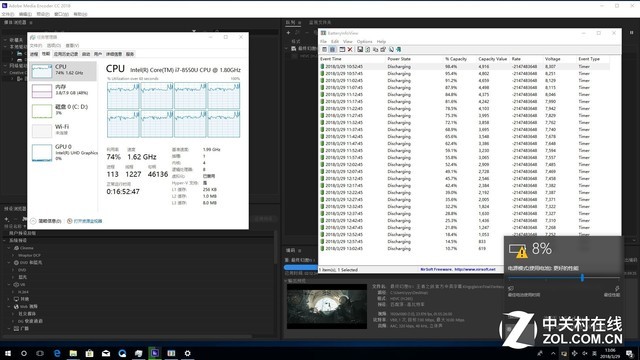Screen dimensions: 640x360
Task: Click the encoding progress bar
Action: click(301, 267)
